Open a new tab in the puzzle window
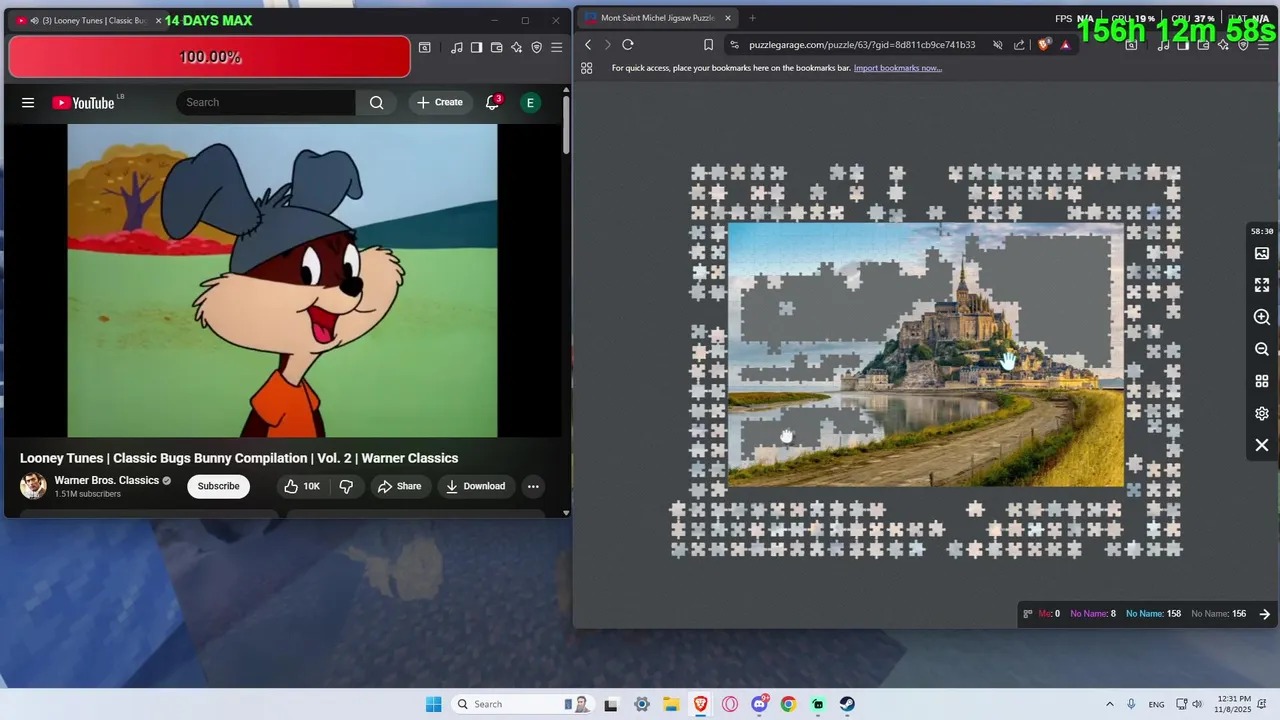Screen dimensions: 1280x720 (x=752, y=18)
